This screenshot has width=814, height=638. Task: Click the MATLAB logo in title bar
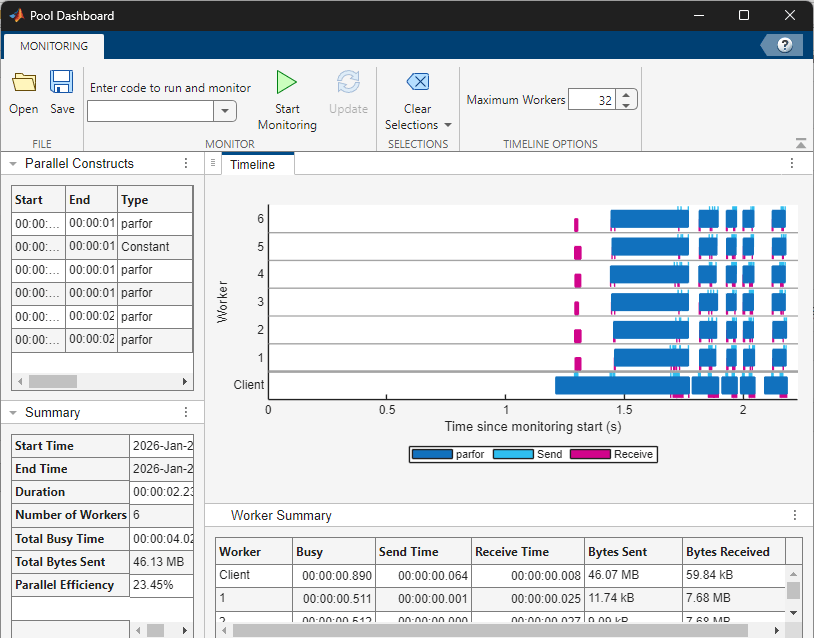click(x=17, y=16)
